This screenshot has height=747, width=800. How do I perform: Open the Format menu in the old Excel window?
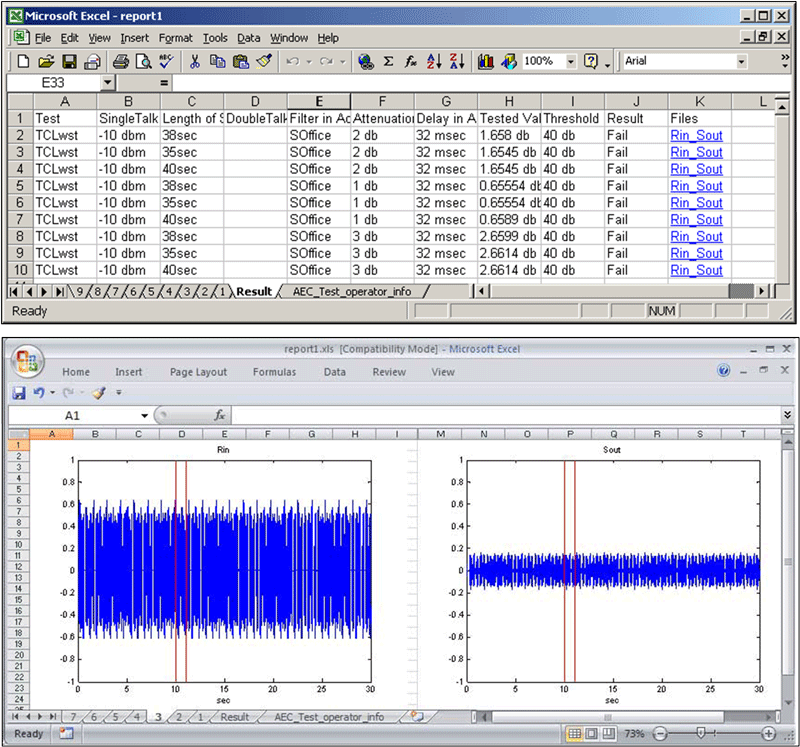point(176,38)
